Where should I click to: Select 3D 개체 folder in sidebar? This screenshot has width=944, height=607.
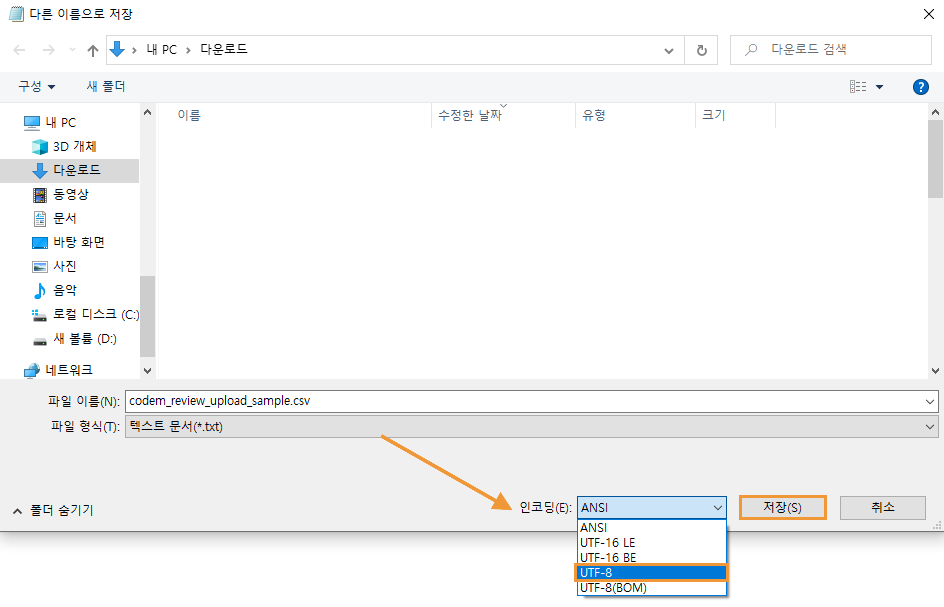pos(73,146)
